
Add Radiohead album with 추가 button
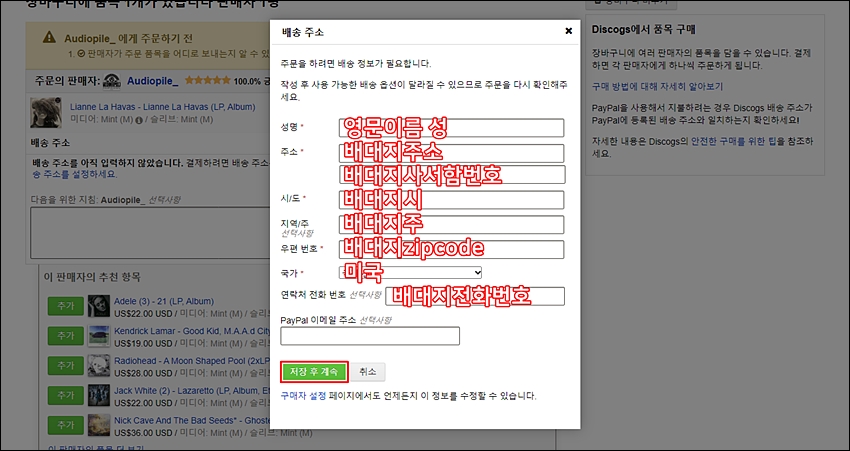65,365
